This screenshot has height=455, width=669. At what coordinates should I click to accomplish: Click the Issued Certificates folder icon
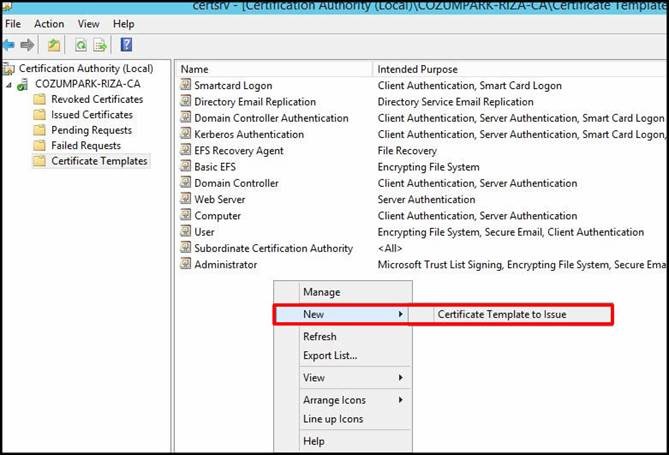pos(39,115)
